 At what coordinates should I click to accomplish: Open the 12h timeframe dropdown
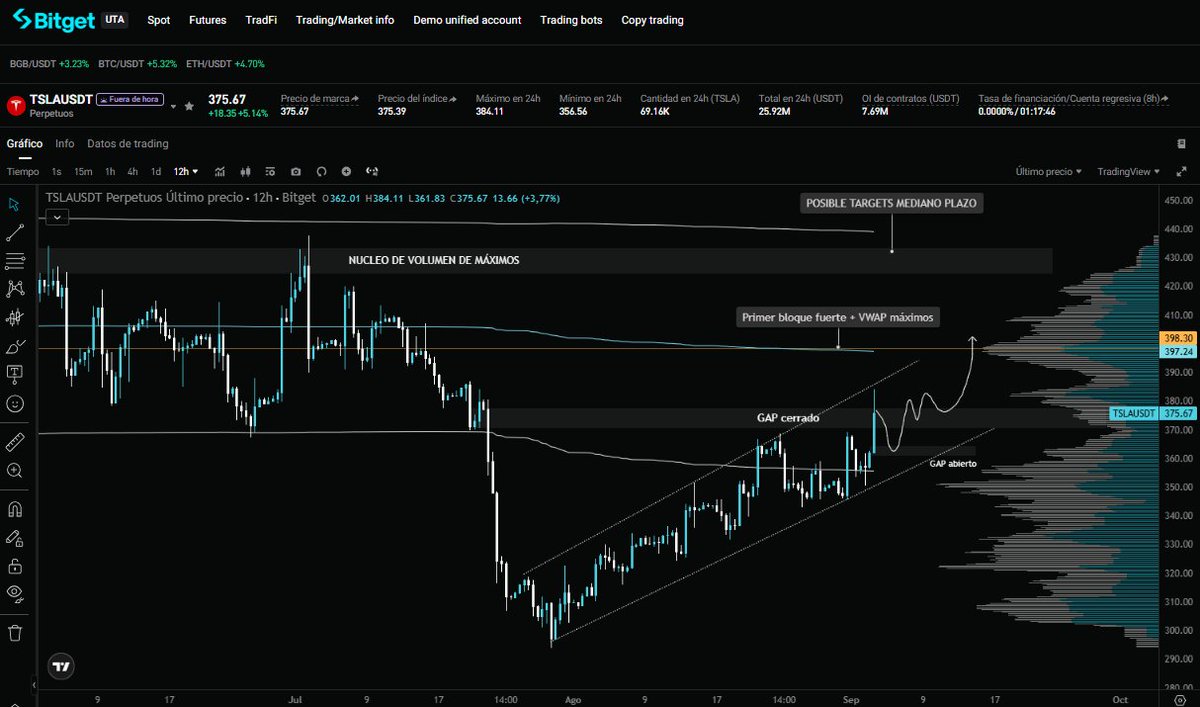[186, 171]
